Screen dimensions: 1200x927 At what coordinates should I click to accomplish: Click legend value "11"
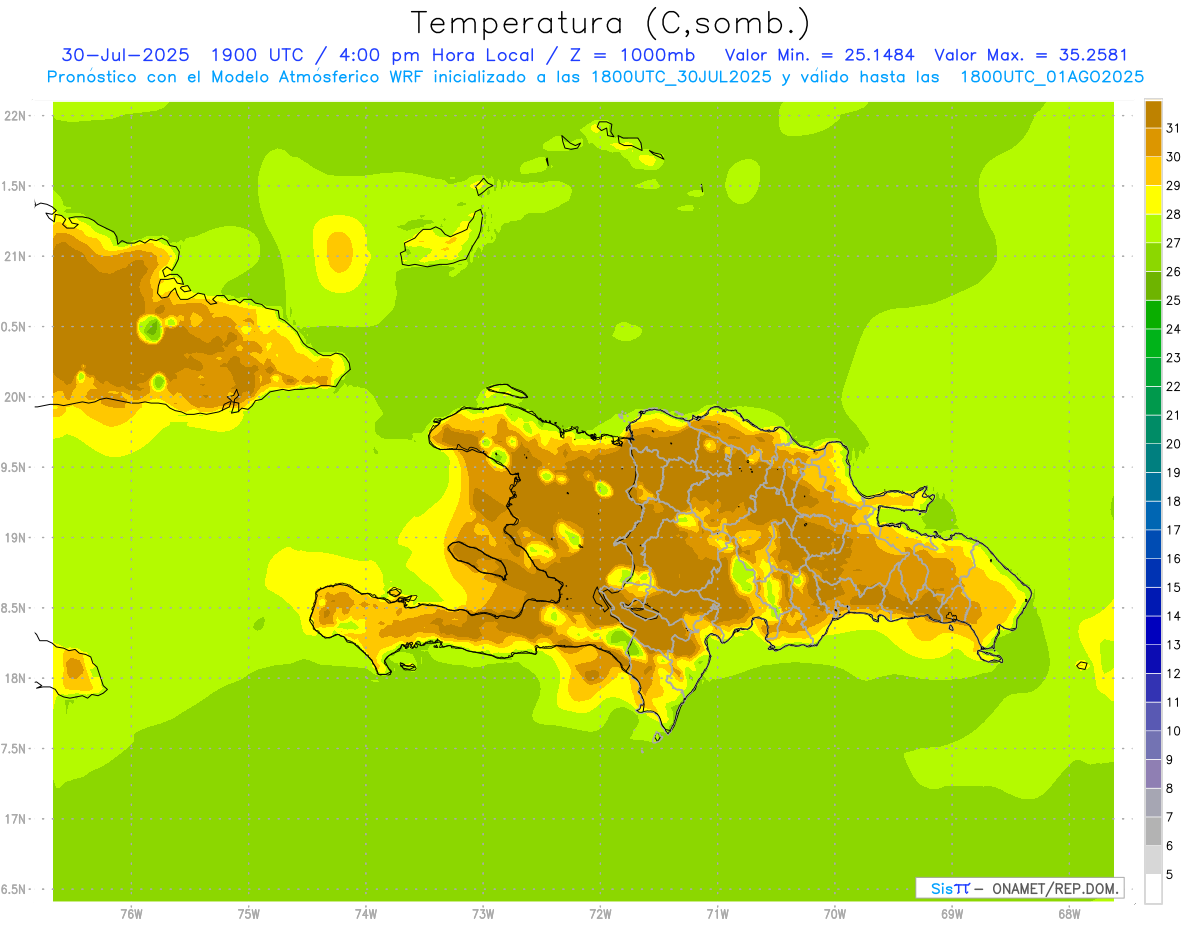(x=1174, y=702)
